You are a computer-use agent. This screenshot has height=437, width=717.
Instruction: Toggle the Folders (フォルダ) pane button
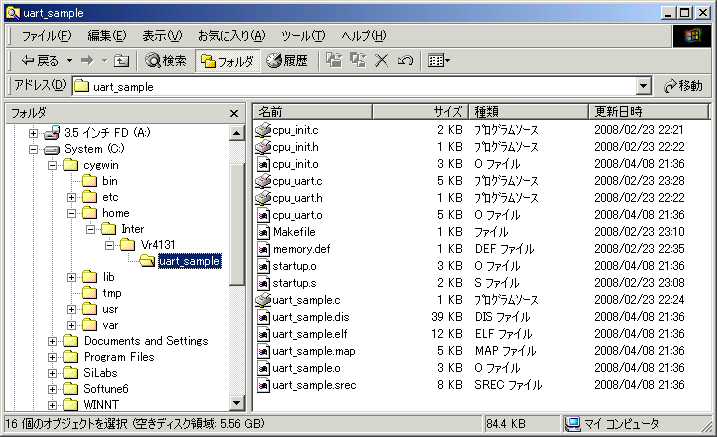pyautogui.click(x=227, y=61)
